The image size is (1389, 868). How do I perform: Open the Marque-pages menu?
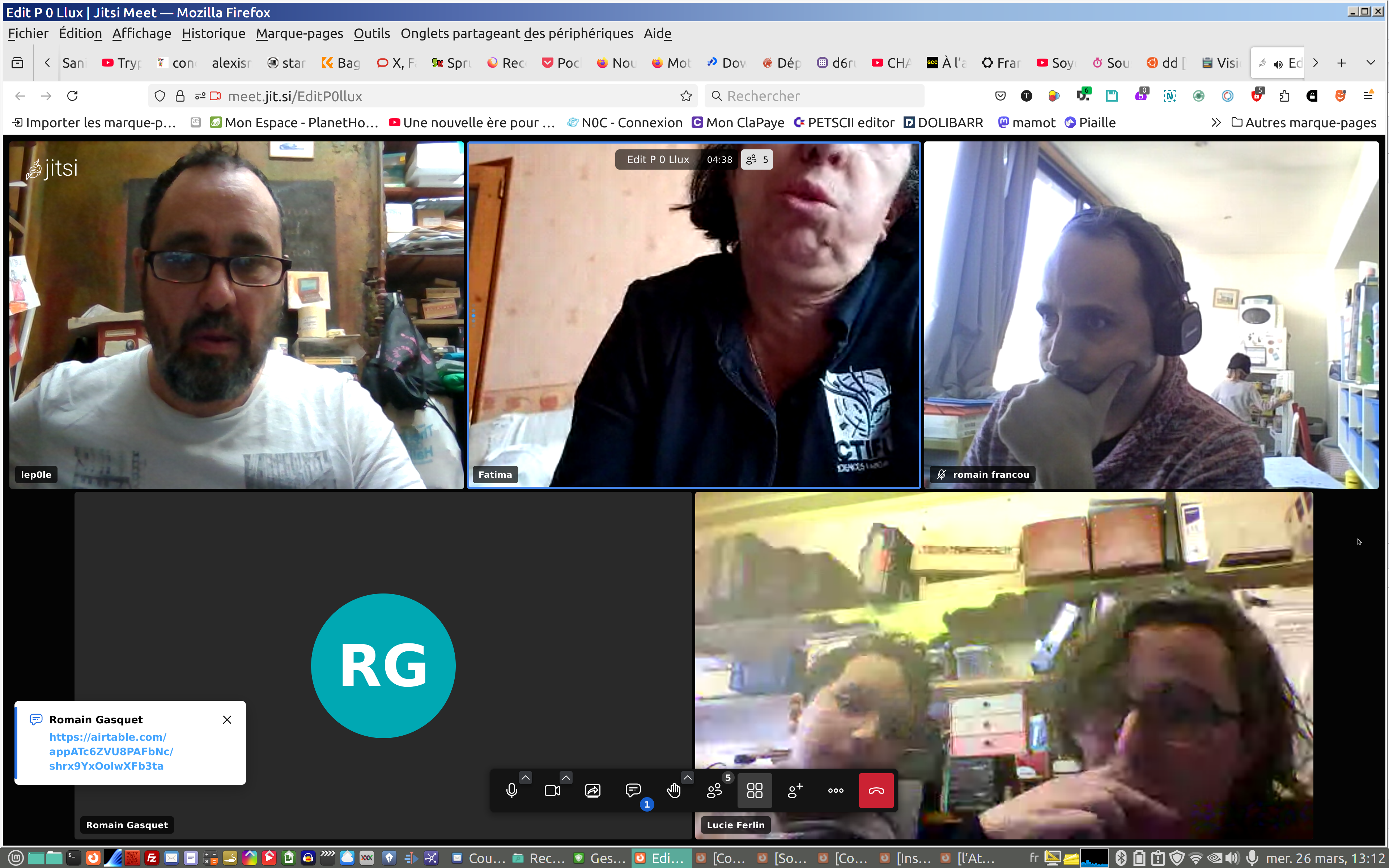[299, 33]
